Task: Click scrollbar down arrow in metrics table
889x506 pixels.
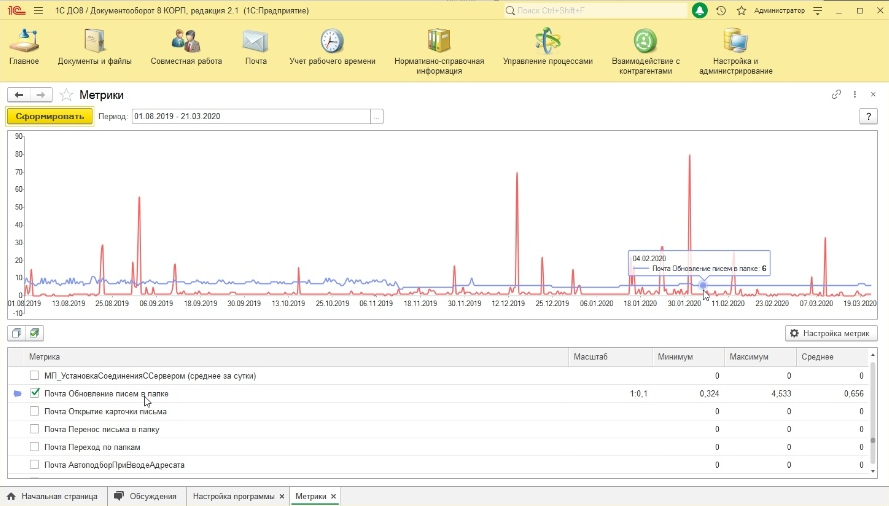Action: click(873, 471)
